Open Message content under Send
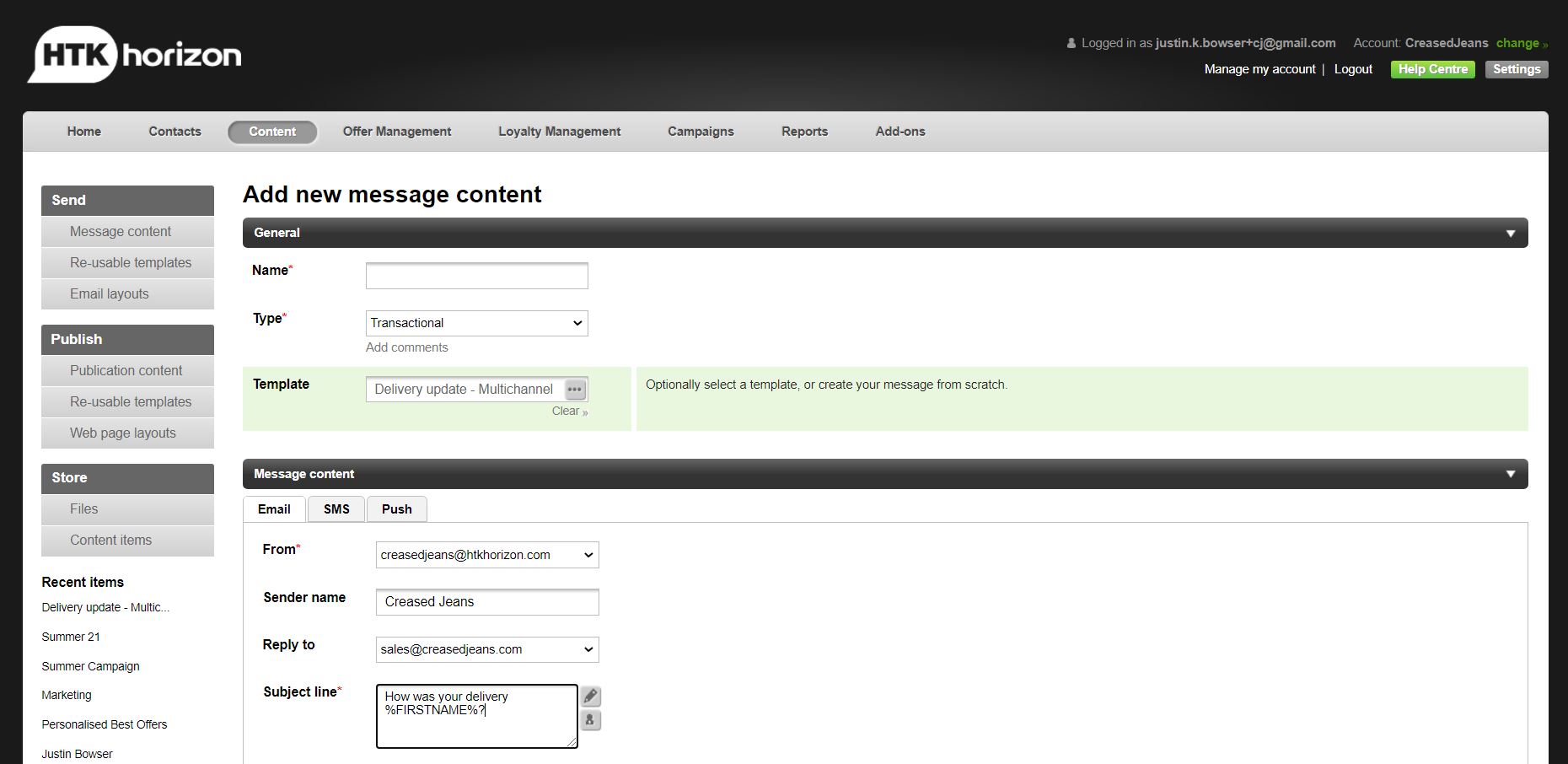This screenshot has width=1568, height=764. [127, 232]
